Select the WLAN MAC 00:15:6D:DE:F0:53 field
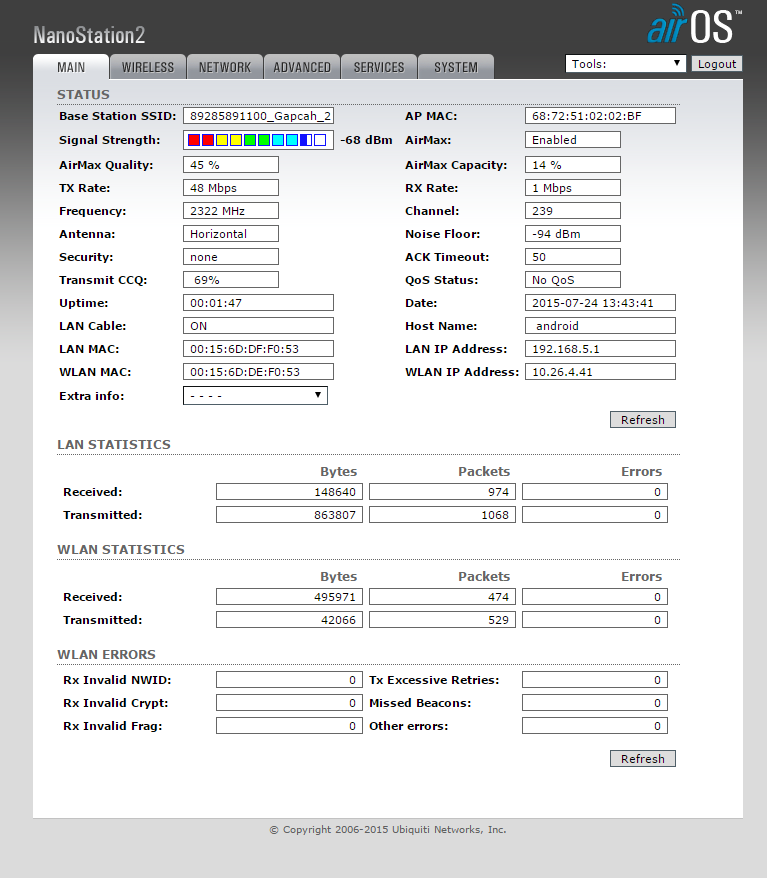 click(x=258, y=371)
